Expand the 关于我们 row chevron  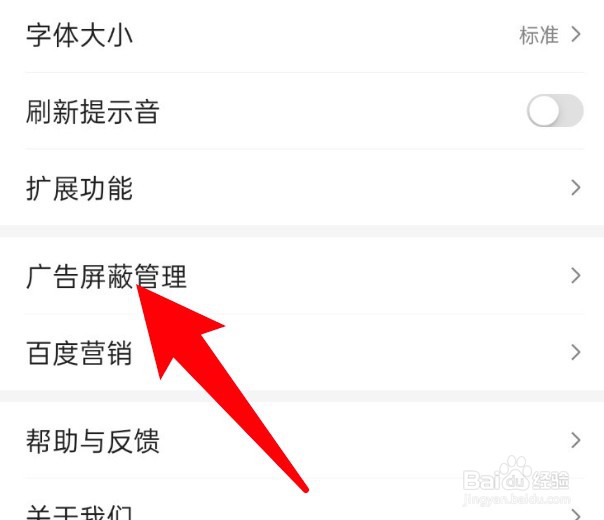576,515
